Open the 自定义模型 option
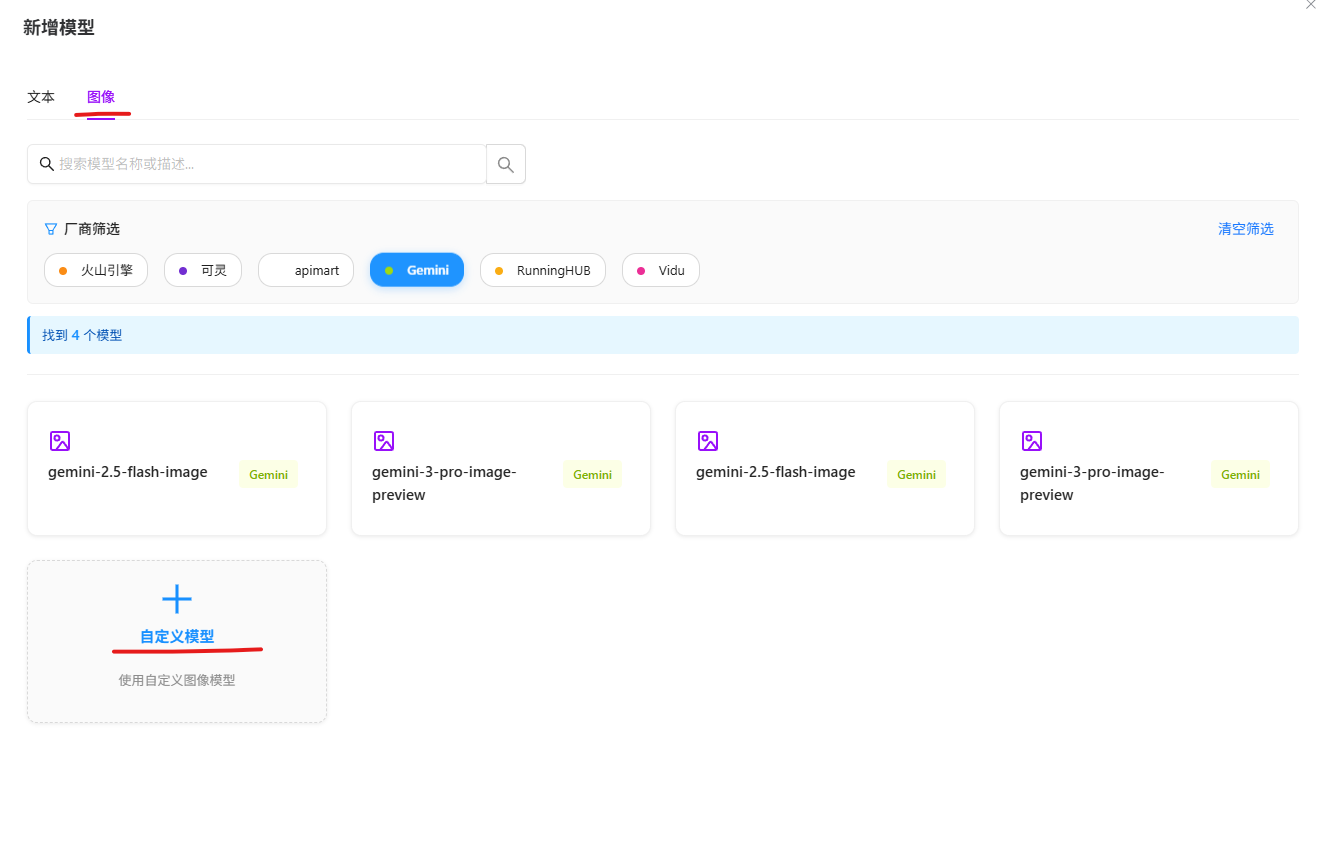The height and width of the screenshot is (847, 1321). pos(177,637)
